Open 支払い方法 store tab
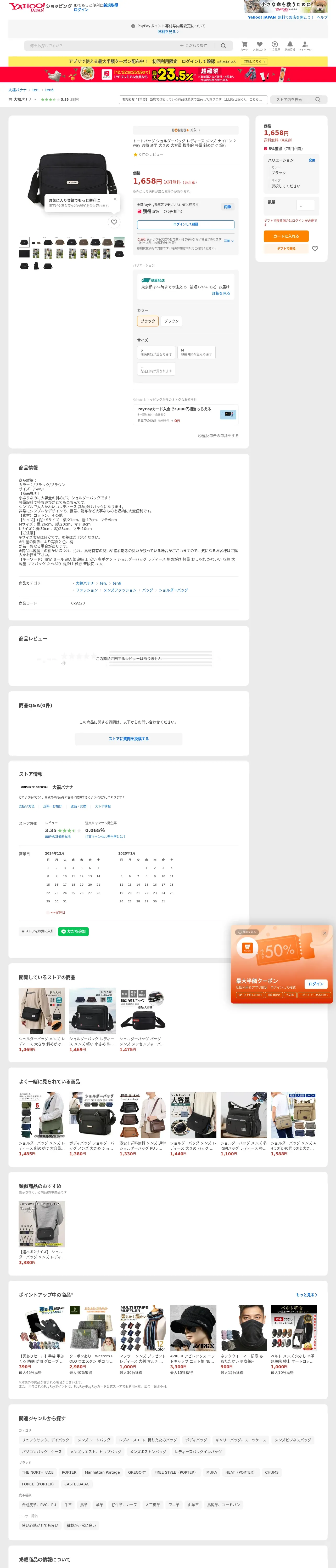This screenshot has width=336, height=1568. tap(27, 806)
